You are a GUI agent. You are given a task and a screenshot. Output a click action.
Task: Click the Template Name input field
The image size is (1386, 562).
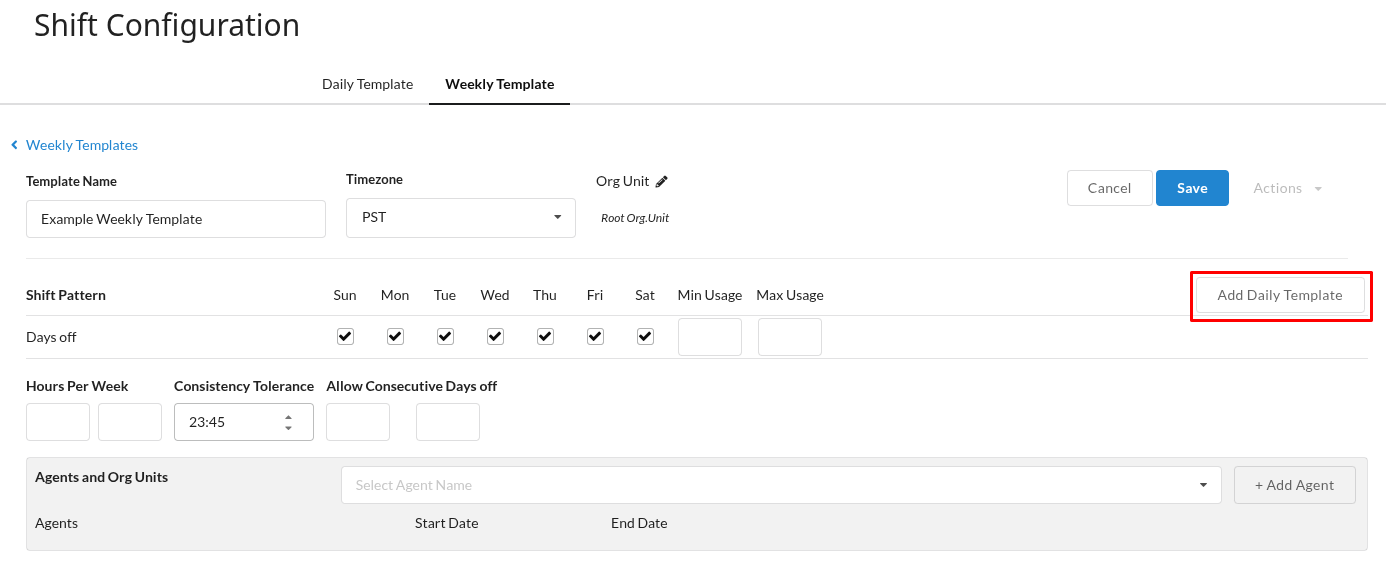[x=175, y=219]
